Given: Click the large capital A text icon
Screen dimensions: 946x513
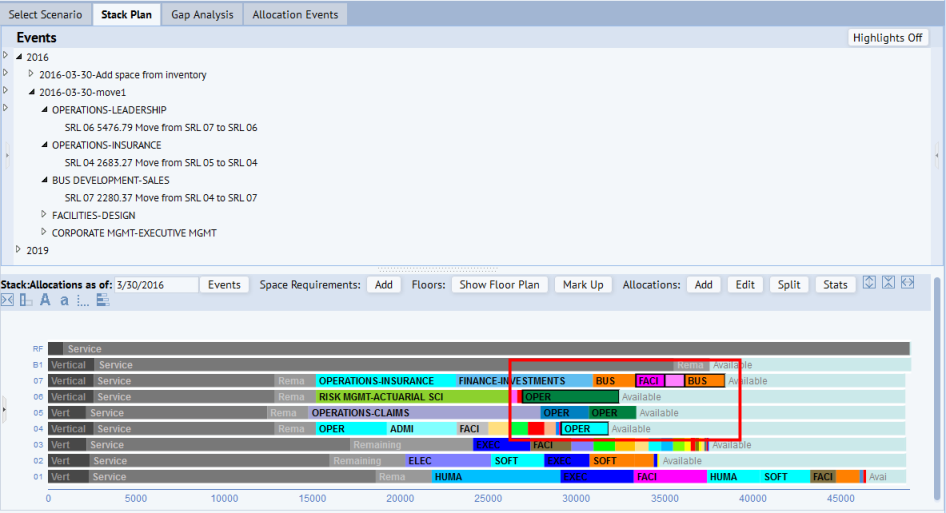Looking at the screenshot, I should 45,300.
